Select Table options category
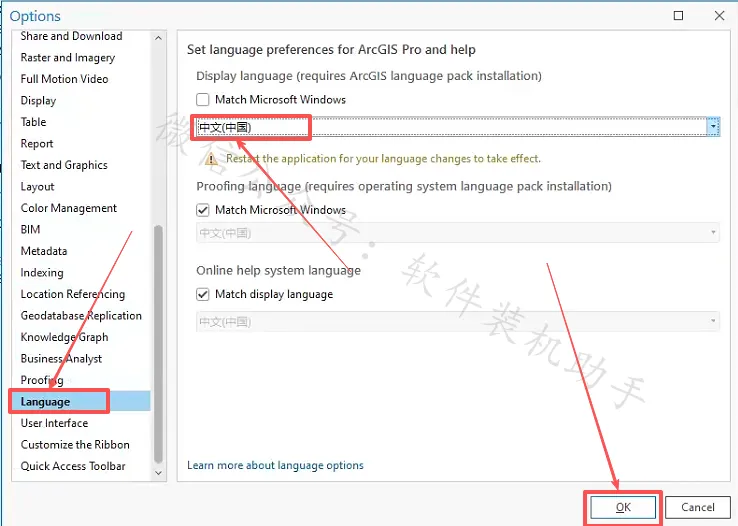Viewport: 738px width, 526px height. point(33,122)
